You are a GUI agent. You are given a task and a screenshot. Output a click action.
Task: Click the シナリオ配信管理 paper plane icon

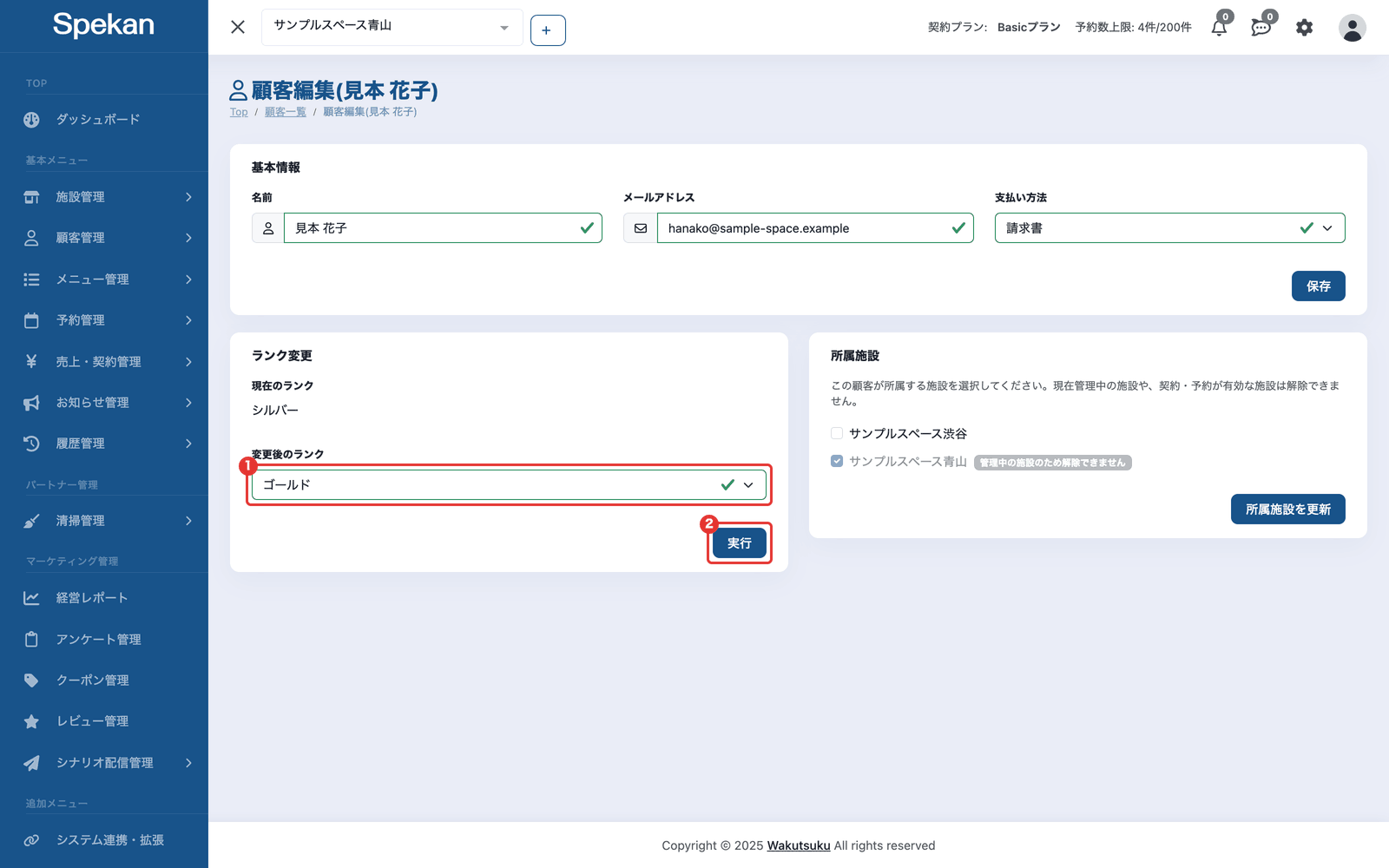pyautogui.click(x=31, y=763)
